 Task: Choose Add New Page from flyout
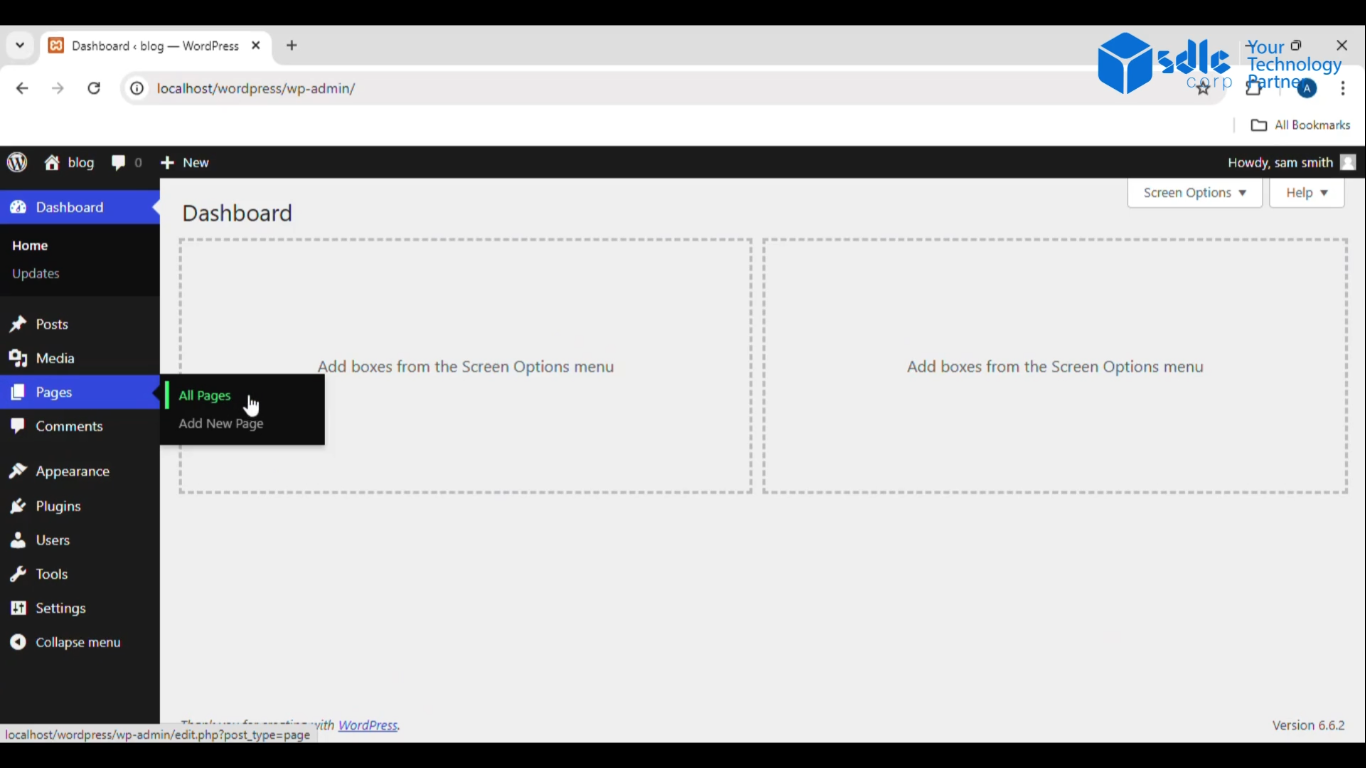(x=221, y=423)
